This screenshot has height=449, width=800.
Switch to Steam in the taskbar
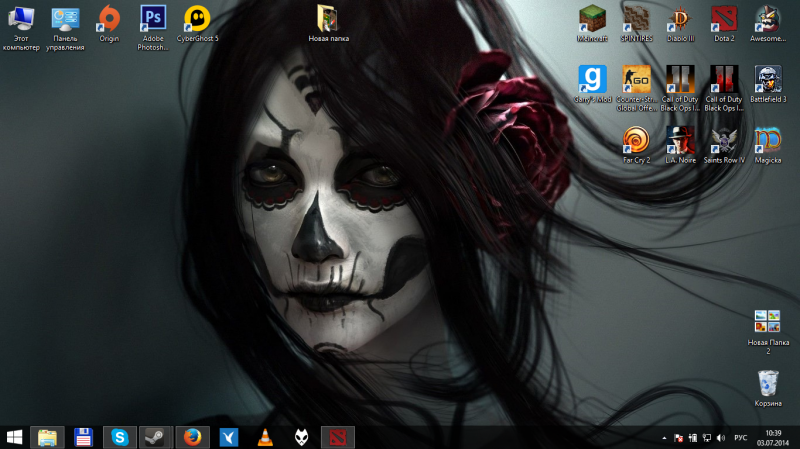pyautogui.click(x=156, y=437)
